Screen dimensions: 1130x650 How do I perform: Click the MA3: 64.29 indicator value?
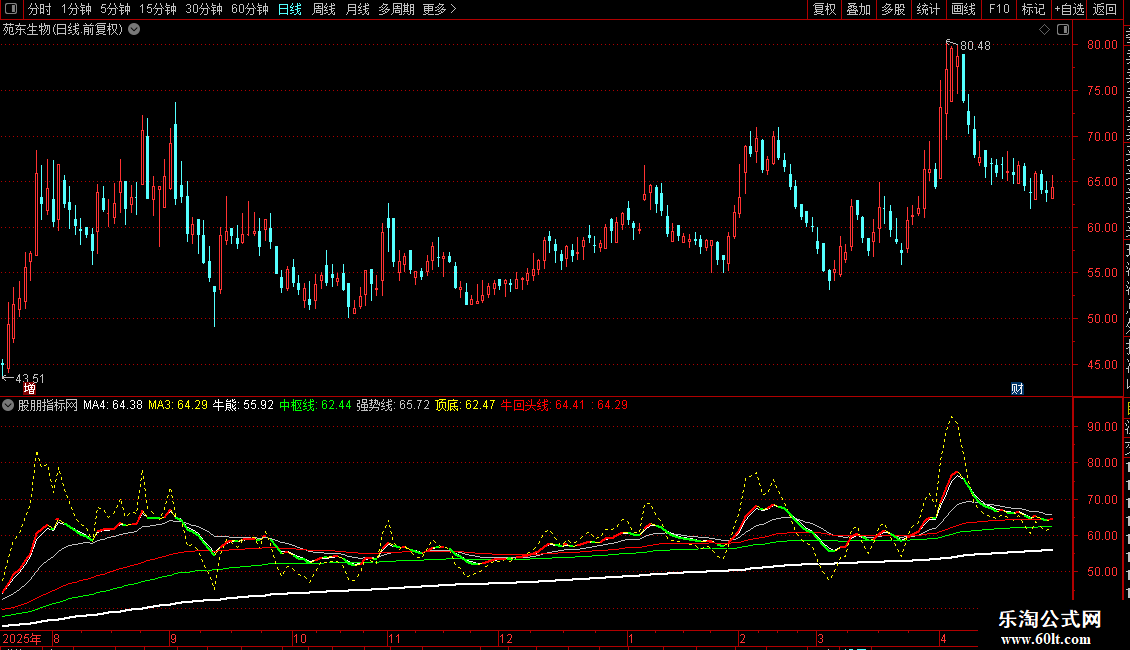[x=178, y=405]
